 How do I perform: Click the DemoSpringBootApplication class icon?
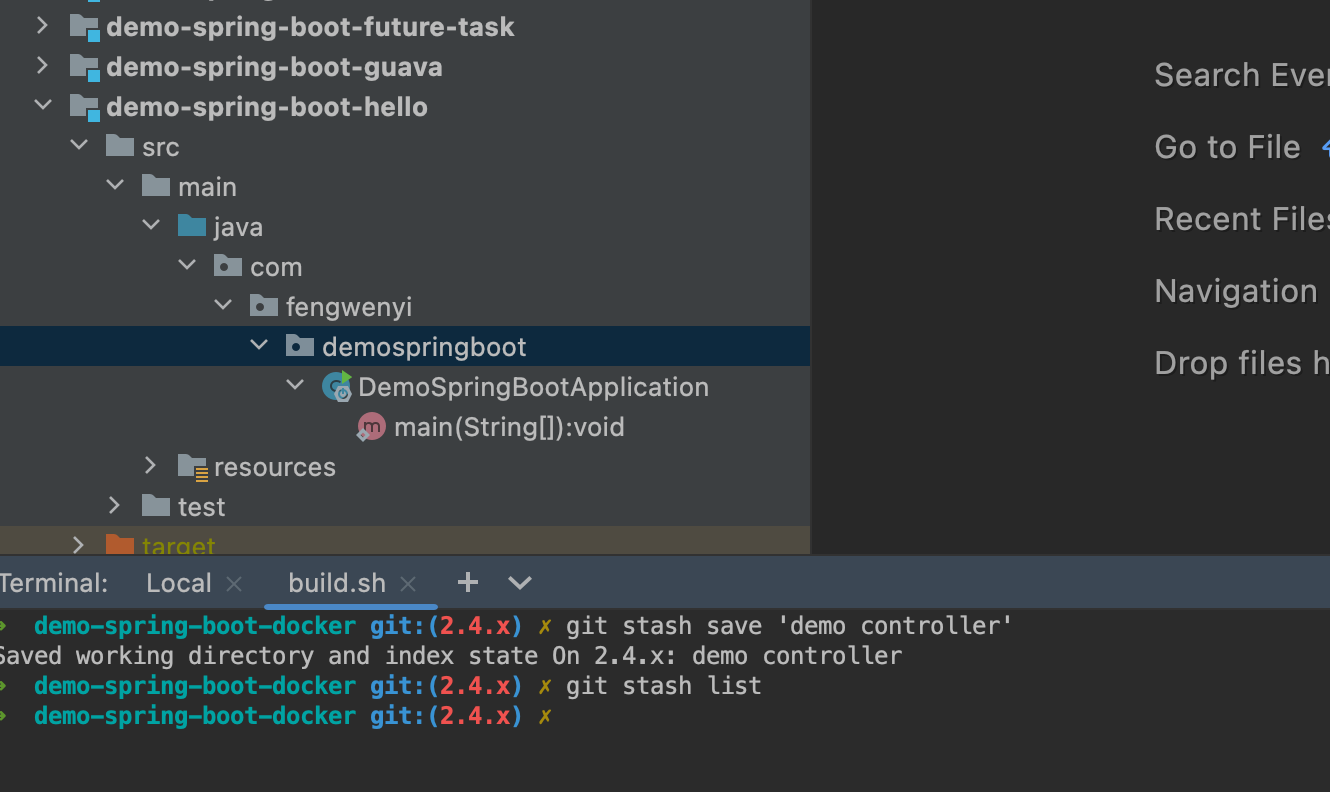[x=337, y=387]
